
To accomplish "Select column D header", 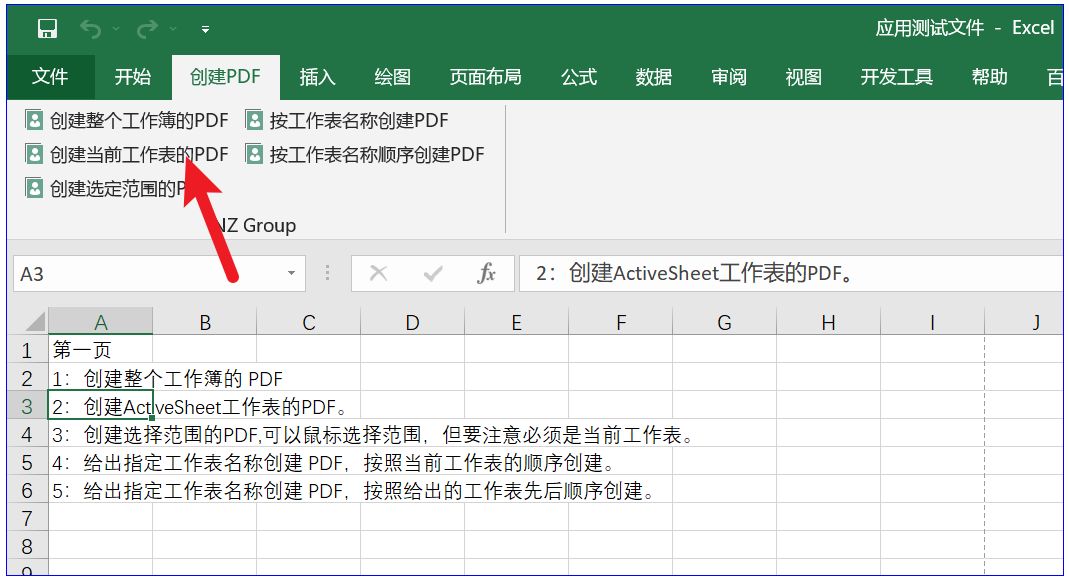I will 412,322.
